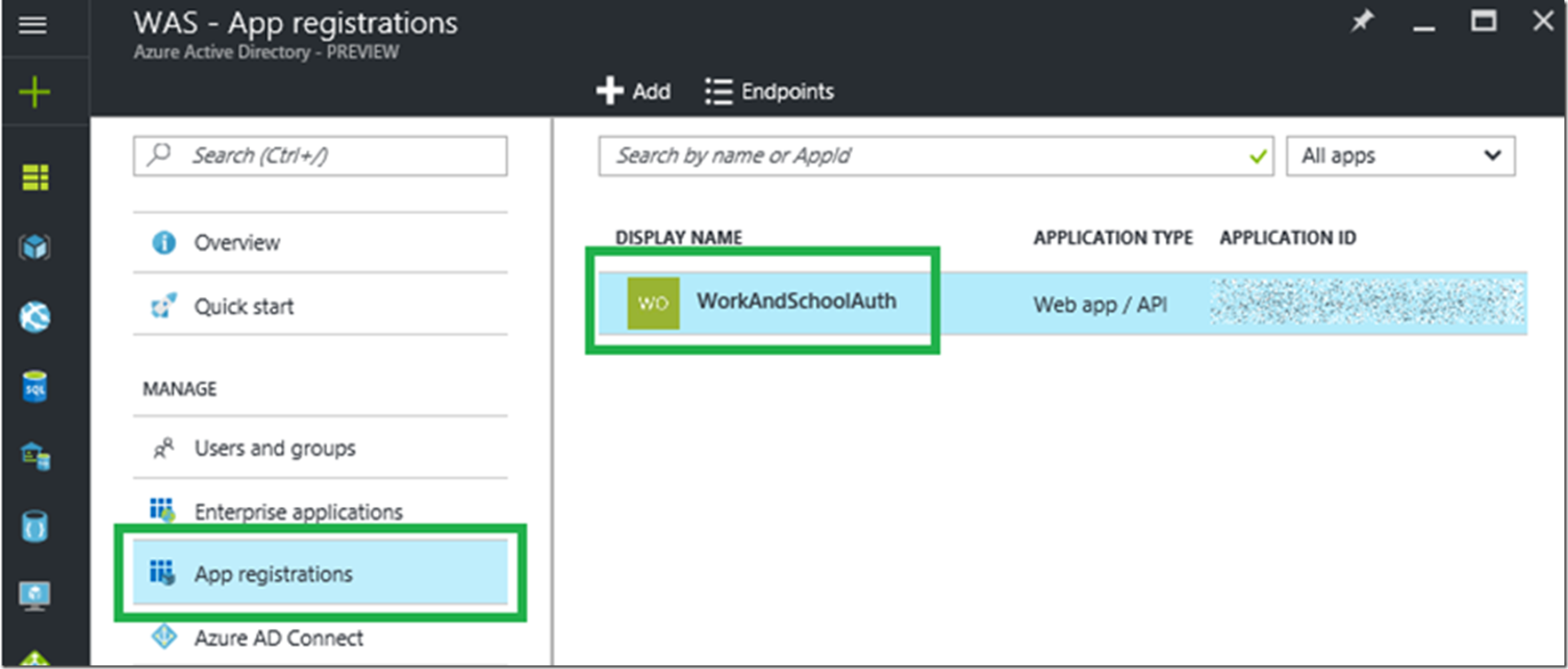The image size is (1568, 669).
Task: Click the Enterprise applications grid icon
Action: 162,510
